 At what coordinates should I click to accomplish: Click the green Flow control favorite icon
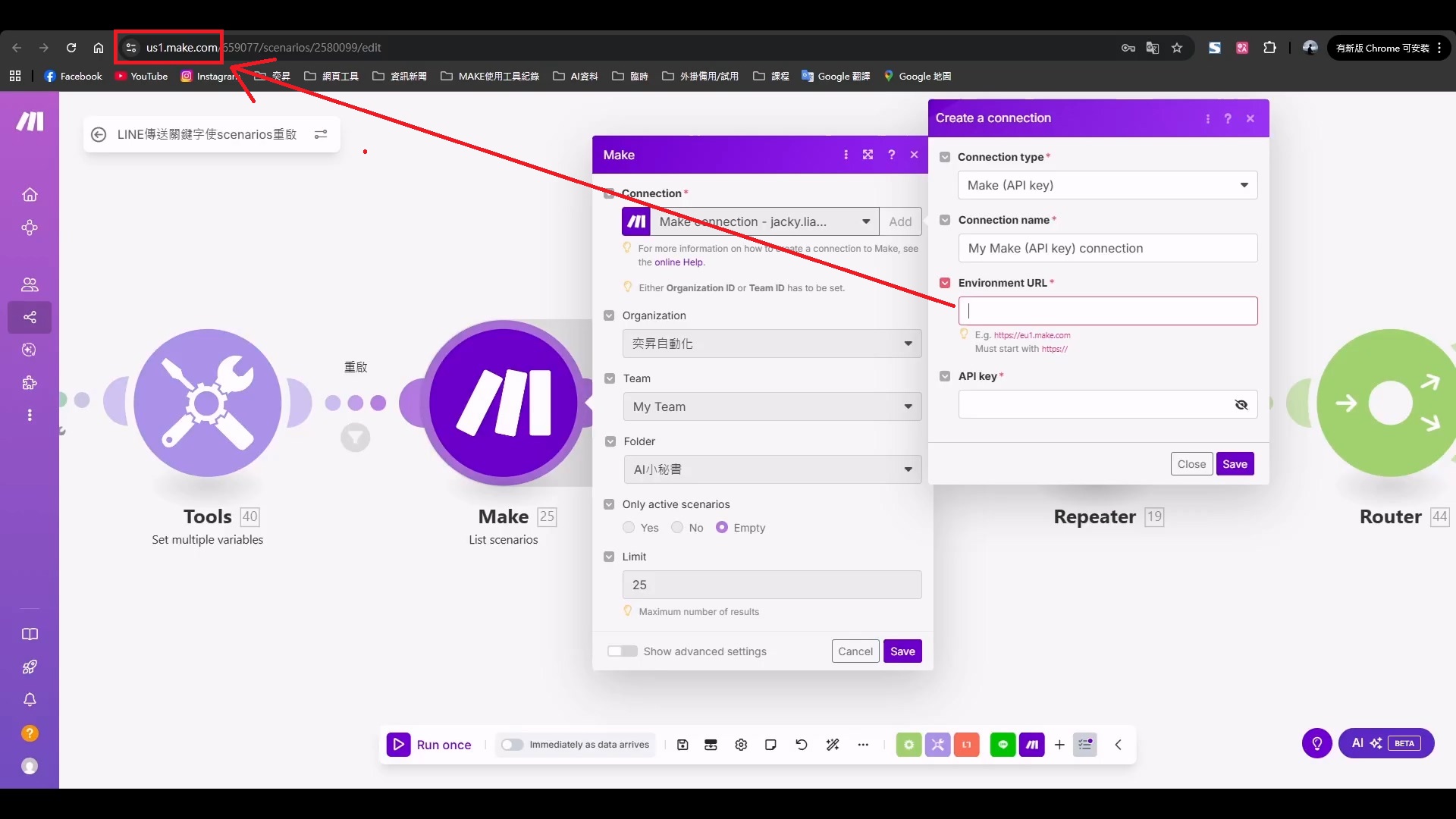(x=908, y=745)
